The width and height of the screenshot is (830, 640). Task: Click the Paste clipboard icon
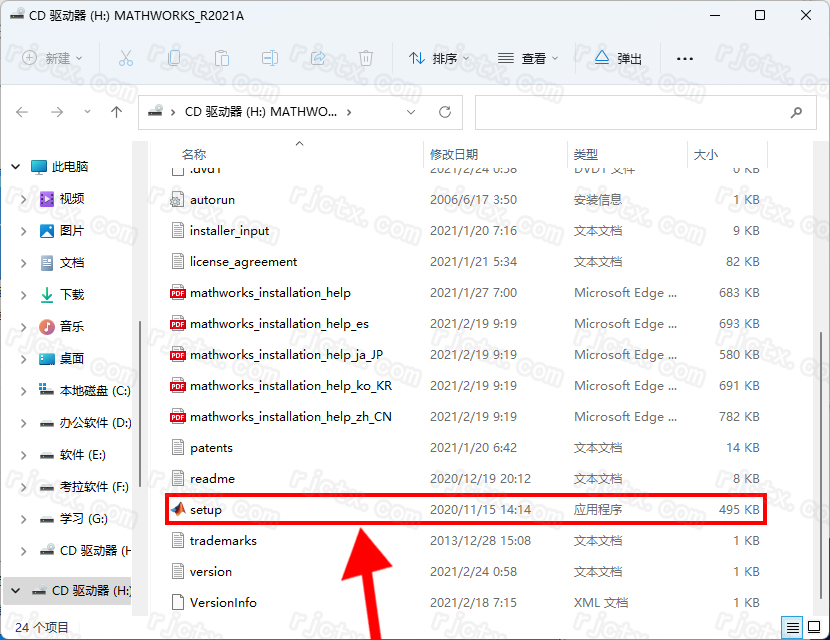coord(222,58)
